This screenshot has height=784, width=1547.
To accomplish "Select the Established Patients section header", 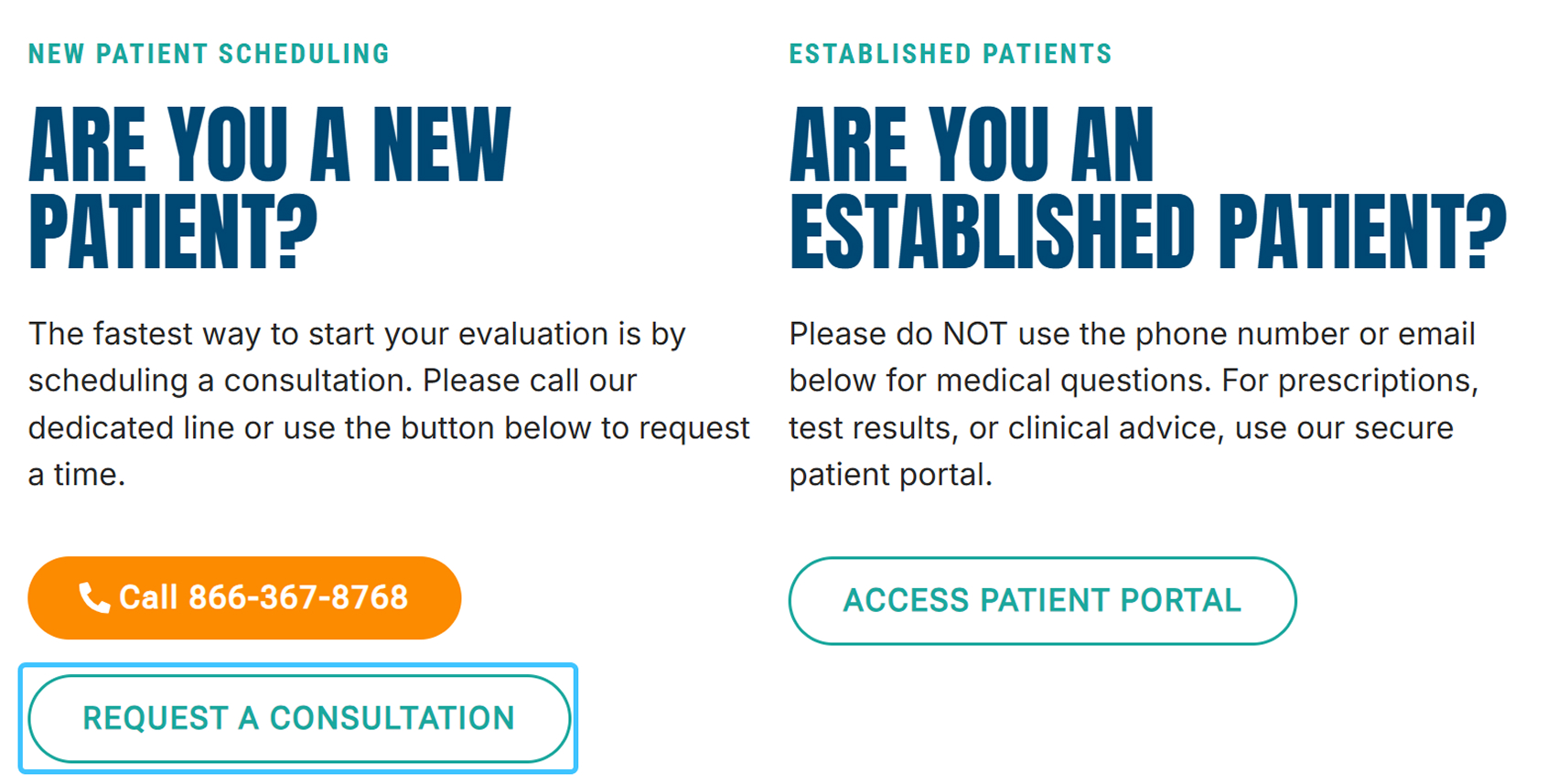I will tap(951, 53).
